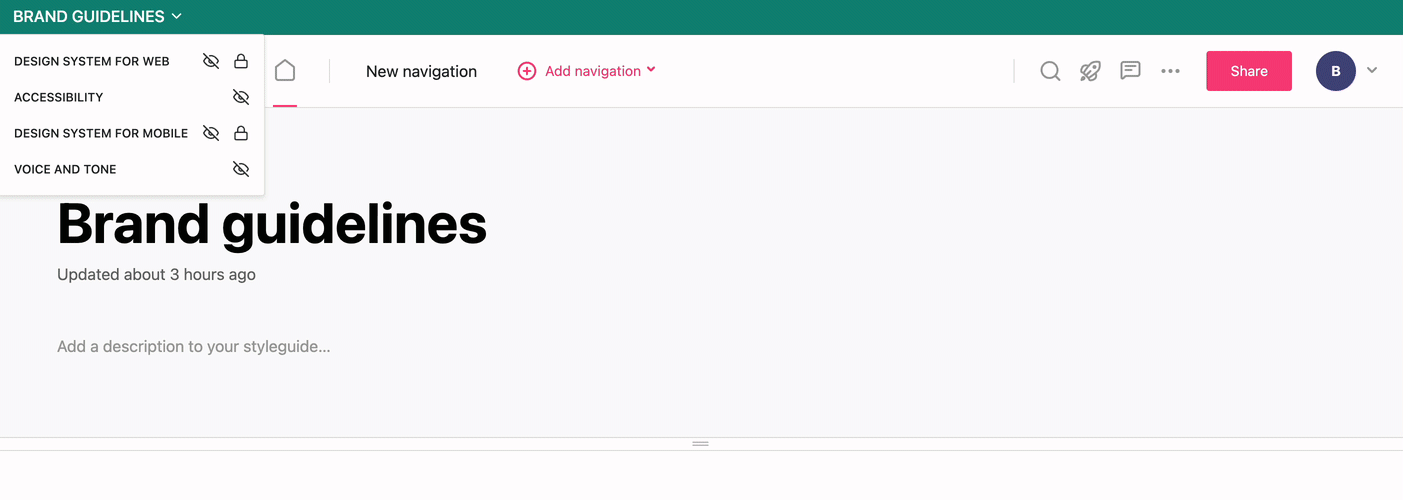Toggle visibility of Design System for Mobile
This screenshot has height=500, width=1403.
[x=211, y=133]
